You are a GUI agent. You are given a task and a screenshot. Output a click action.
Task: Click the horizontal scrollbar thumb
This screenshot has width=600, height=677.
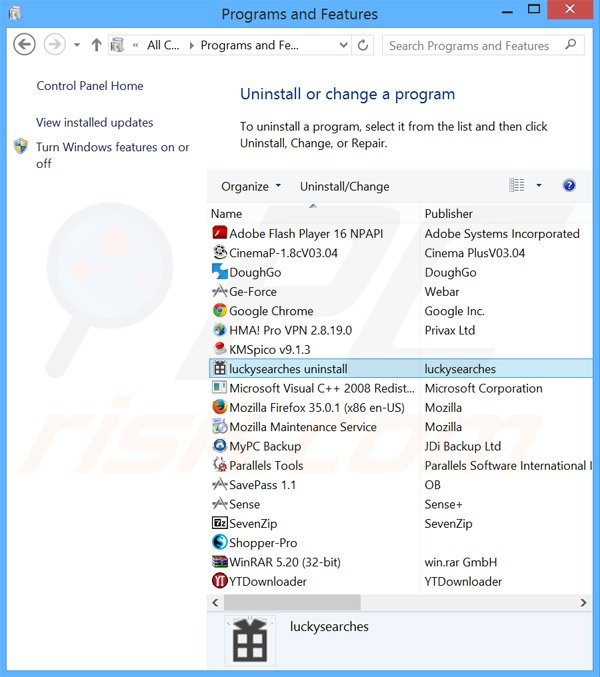pyautogui.click(x=292, y=602)
